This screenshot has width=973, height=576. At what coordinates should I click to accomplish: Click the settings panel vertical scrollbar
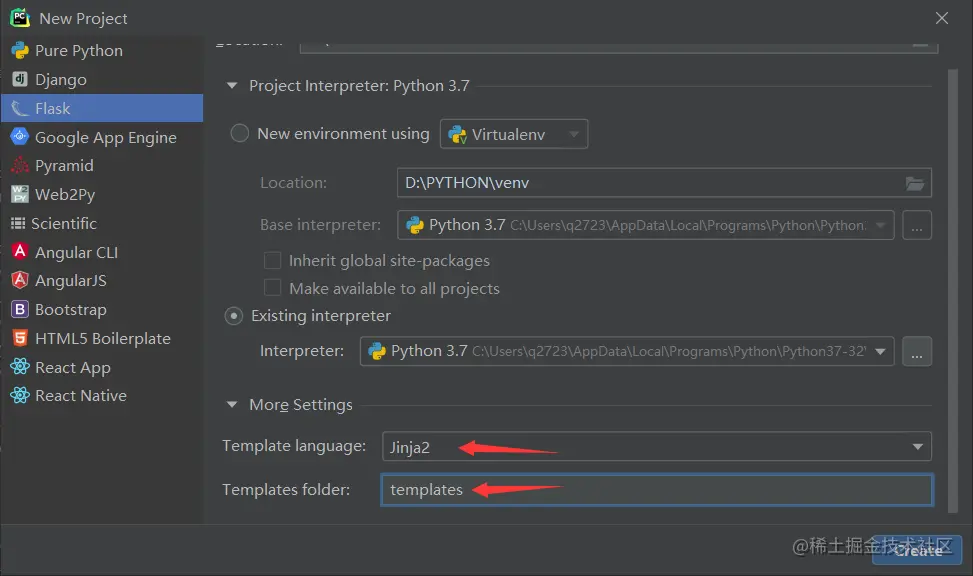click(953, 290)
